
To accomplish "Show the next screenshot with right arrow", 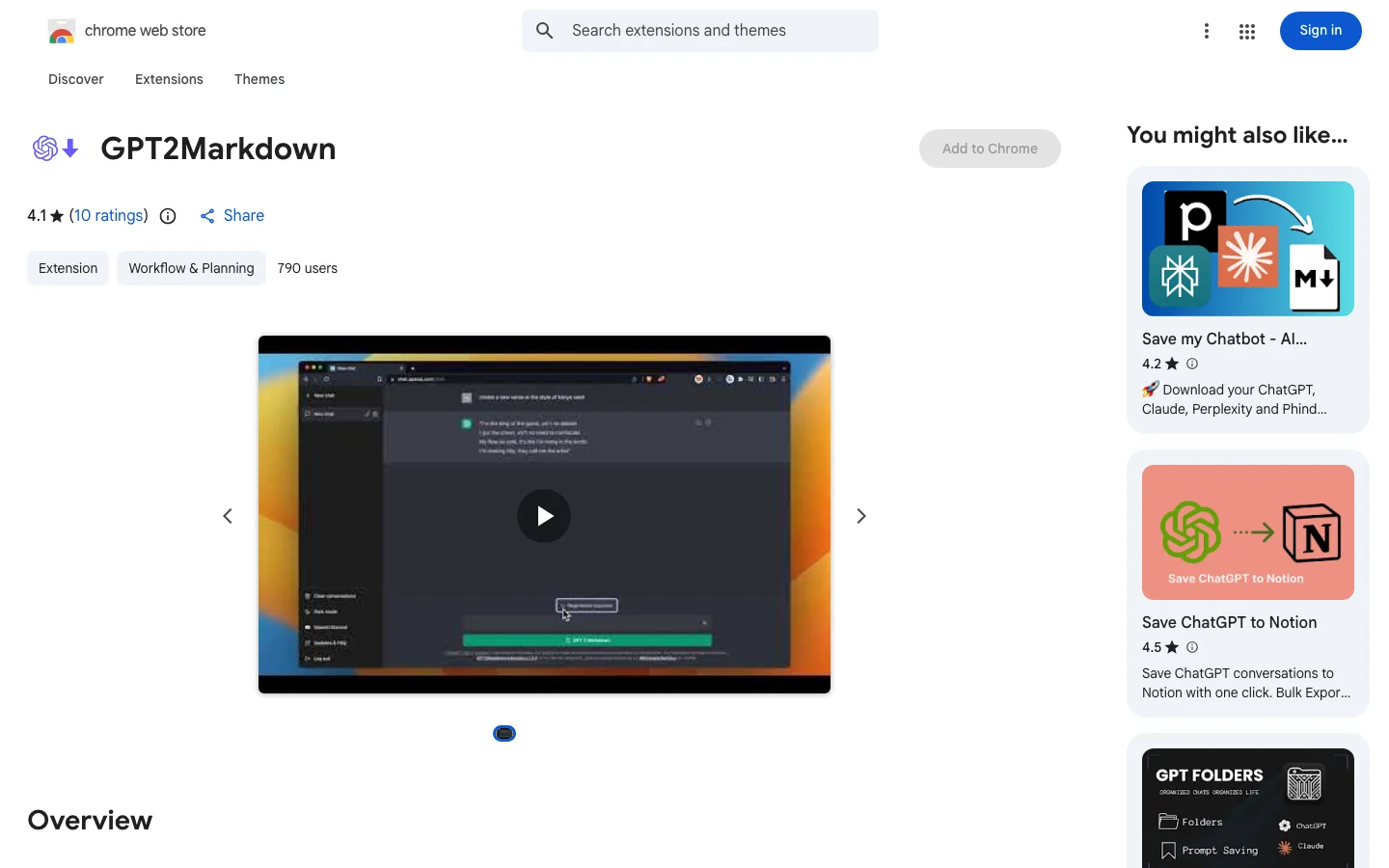I will tap(861, 516).
